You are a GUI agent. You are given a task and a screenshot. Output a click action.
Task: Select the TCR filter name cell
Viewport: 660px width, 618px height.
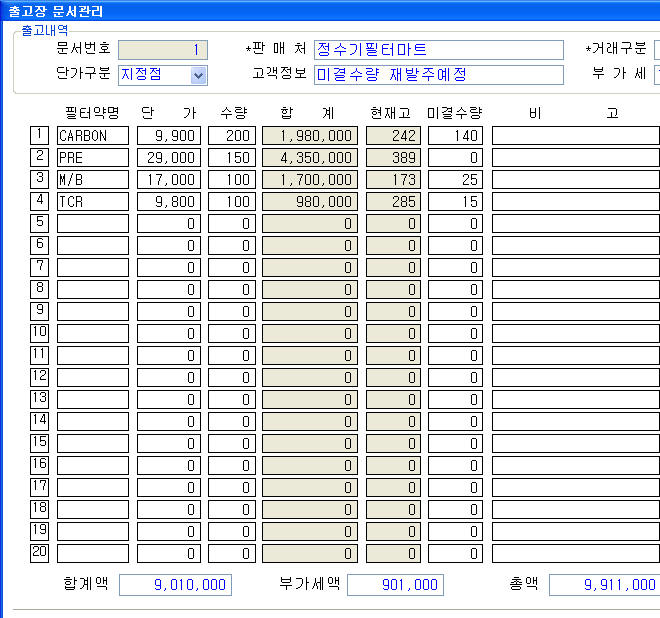click(93, 201)
